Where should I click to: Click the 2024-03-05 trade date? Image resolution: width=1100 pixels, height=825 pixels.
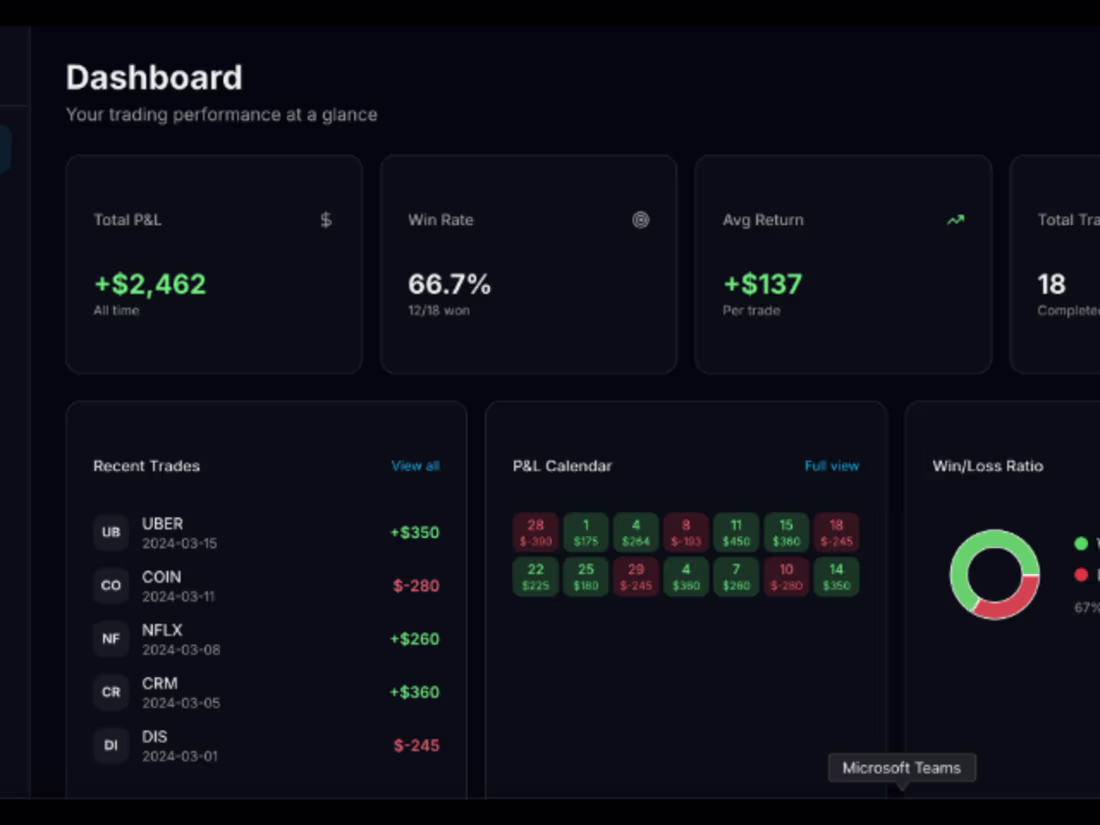pyautogui.click(x=181, y=704)
